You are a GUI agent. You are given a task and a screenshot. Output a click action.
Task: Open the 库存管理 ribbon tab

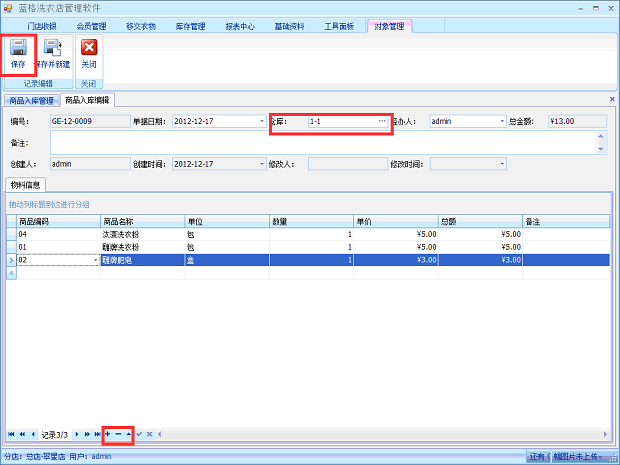[x=190, y=26]
